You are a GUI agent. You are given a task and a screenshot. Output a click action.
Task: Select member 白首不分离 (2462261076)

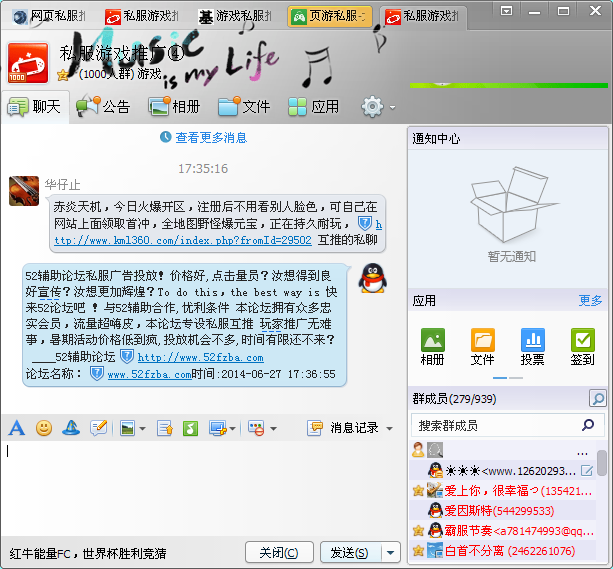503,551
